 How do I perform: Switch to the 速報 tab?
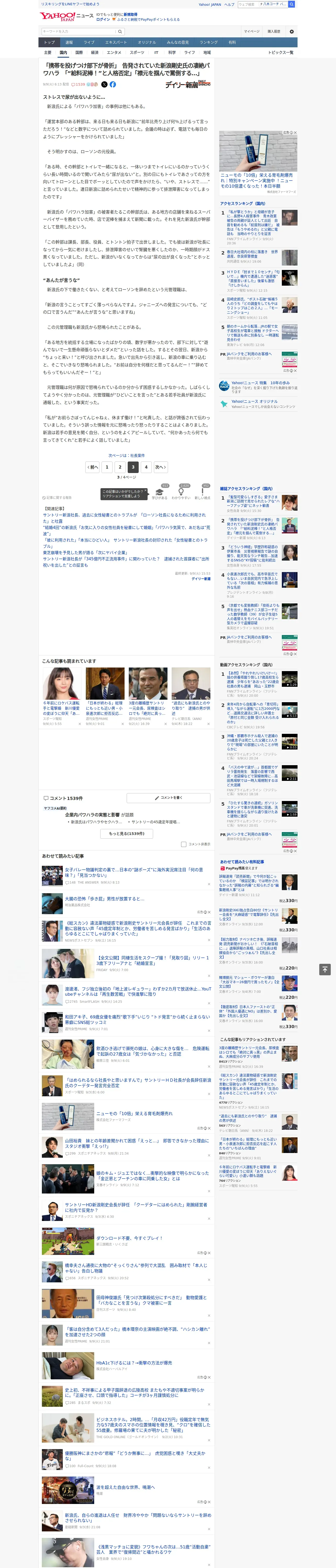click(69, 43)
